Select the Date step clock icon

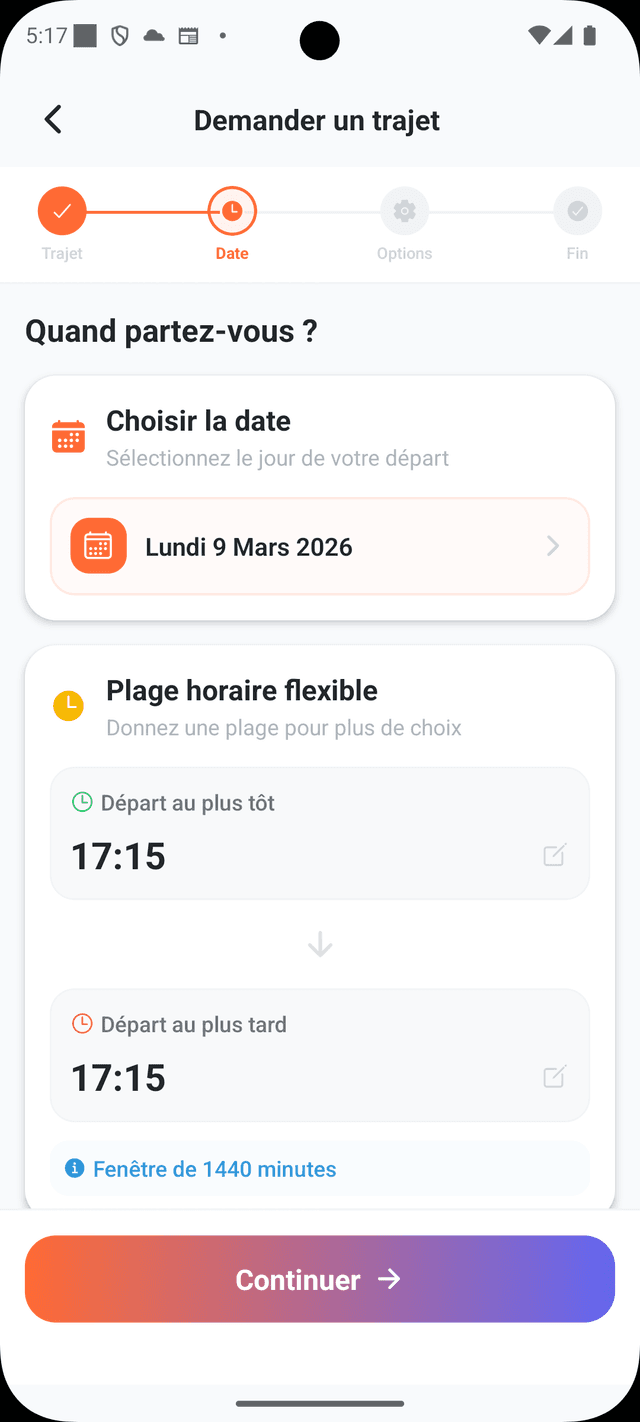click(231, 210)
